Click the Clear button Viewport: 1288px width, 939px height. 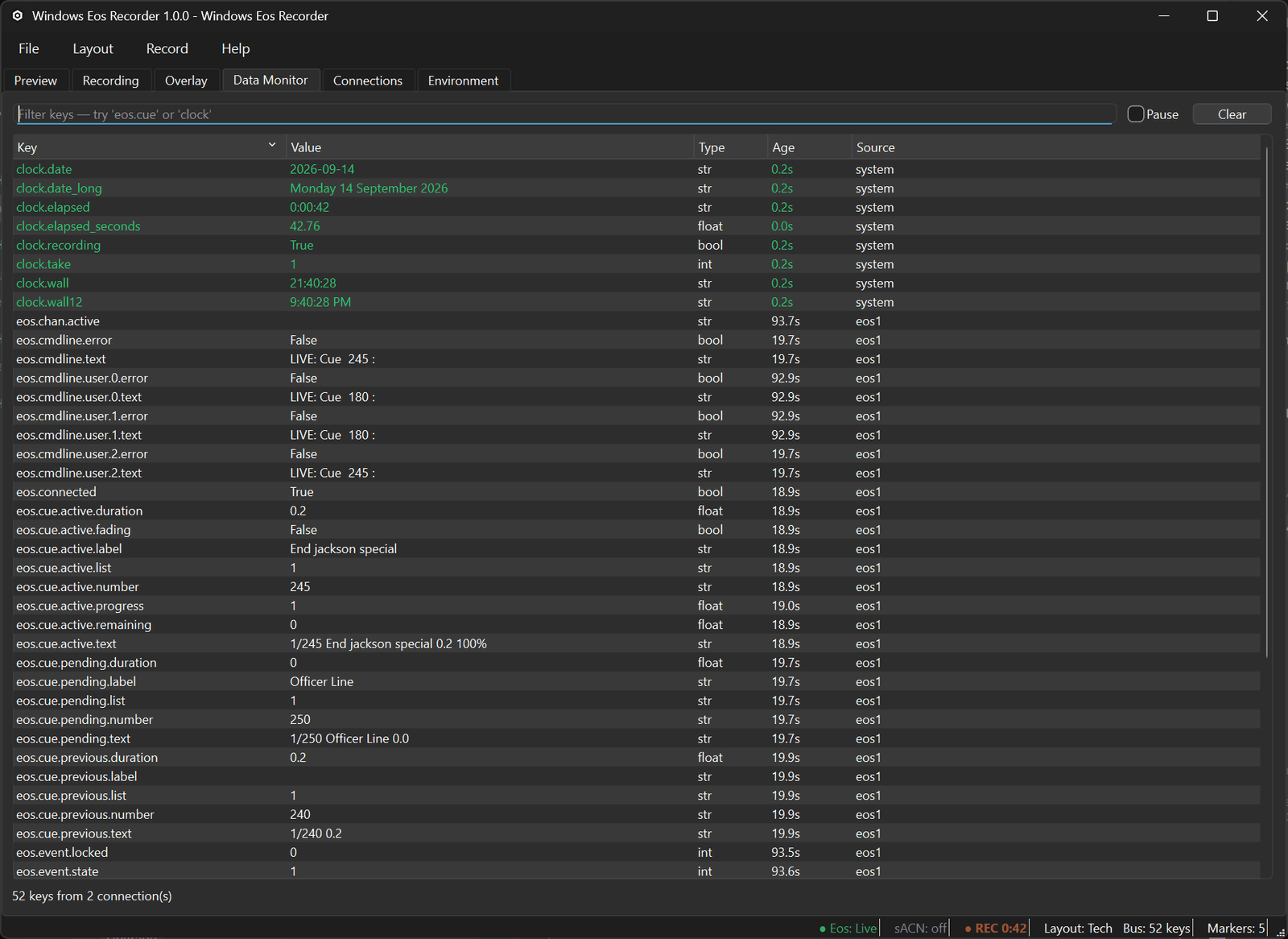coord(1232,114)
